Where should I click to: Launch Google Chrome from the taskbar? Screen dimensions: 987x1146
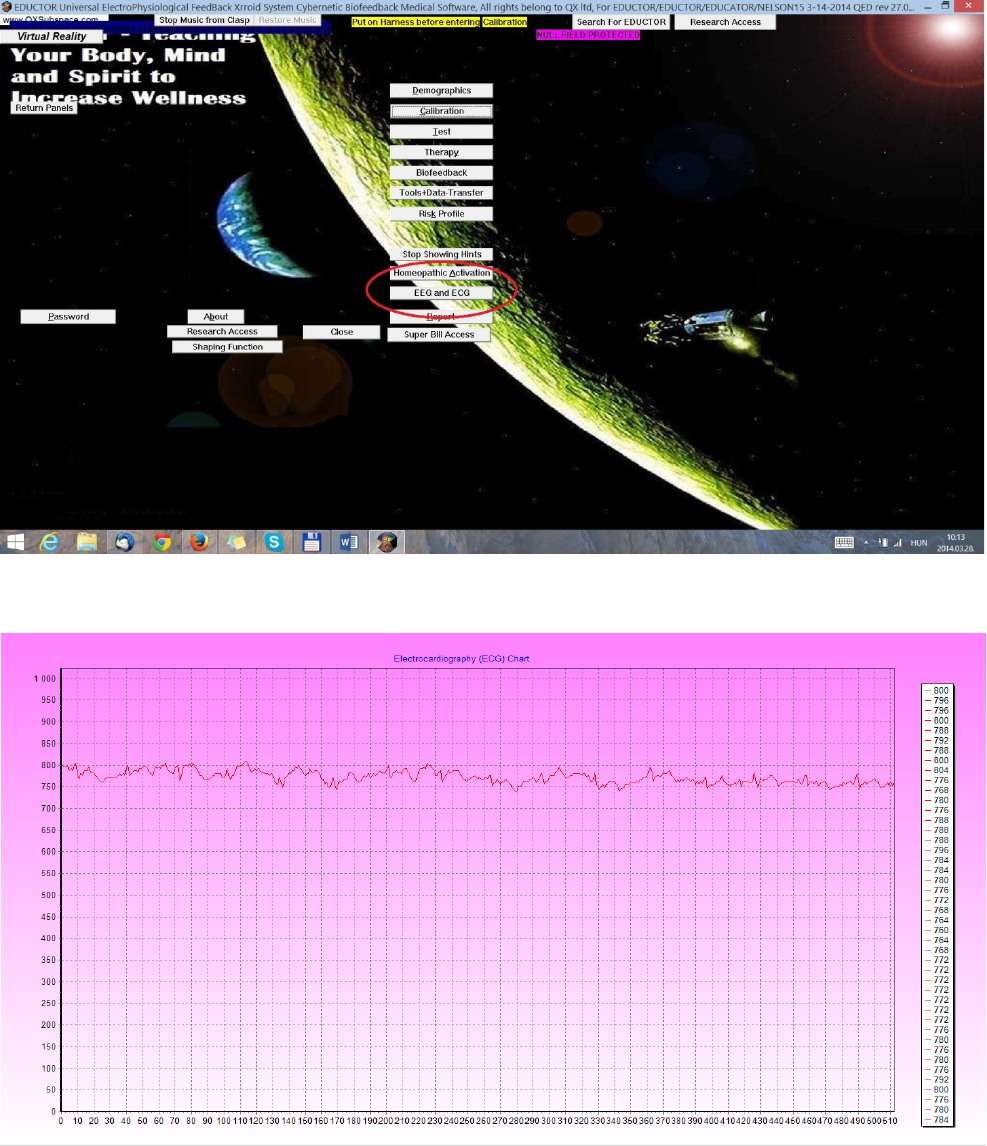pyautogui.click(x=162, y=542)
